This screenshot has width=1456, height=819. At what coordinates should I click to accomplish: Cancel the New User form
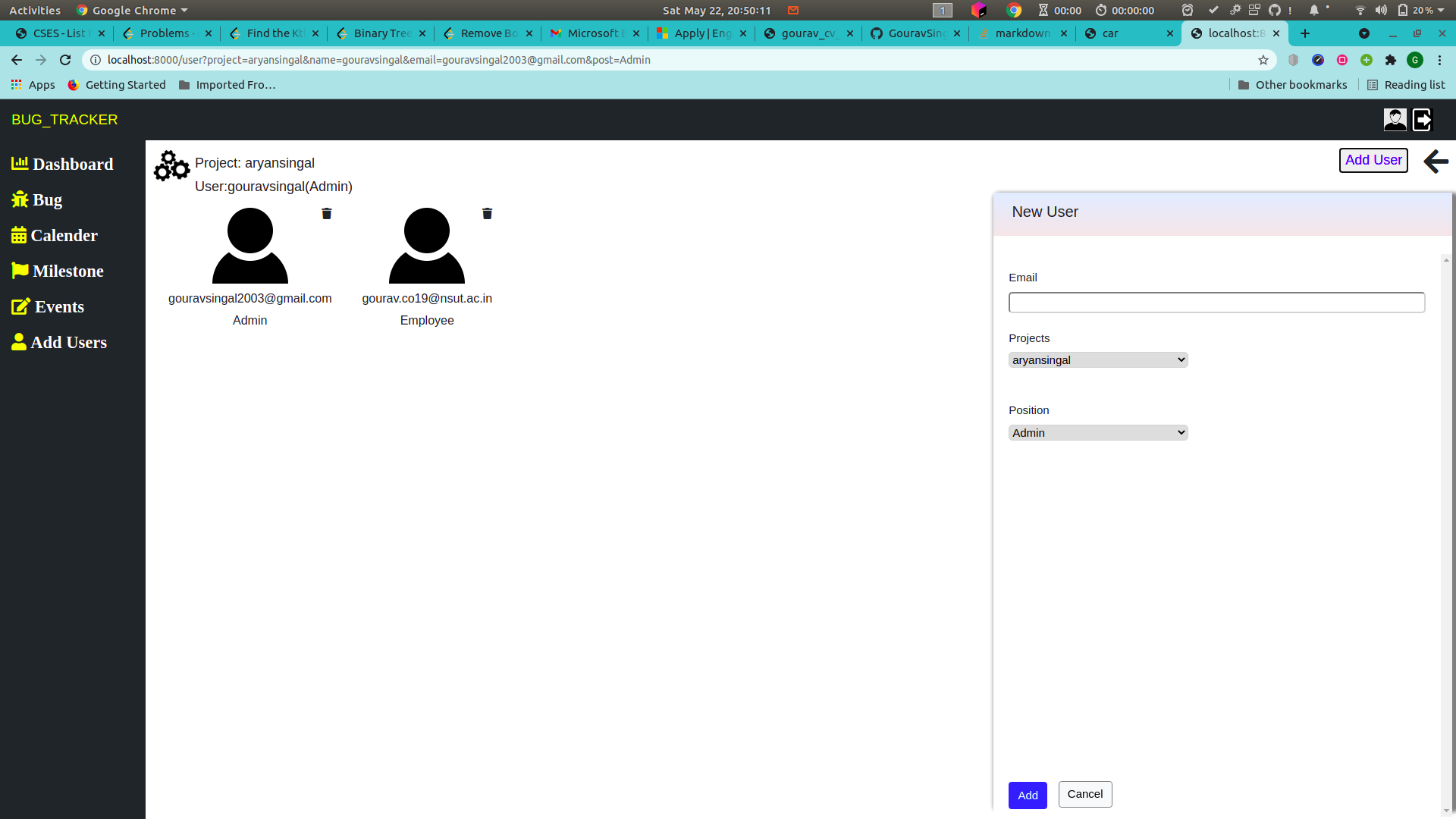(1085, 794)
